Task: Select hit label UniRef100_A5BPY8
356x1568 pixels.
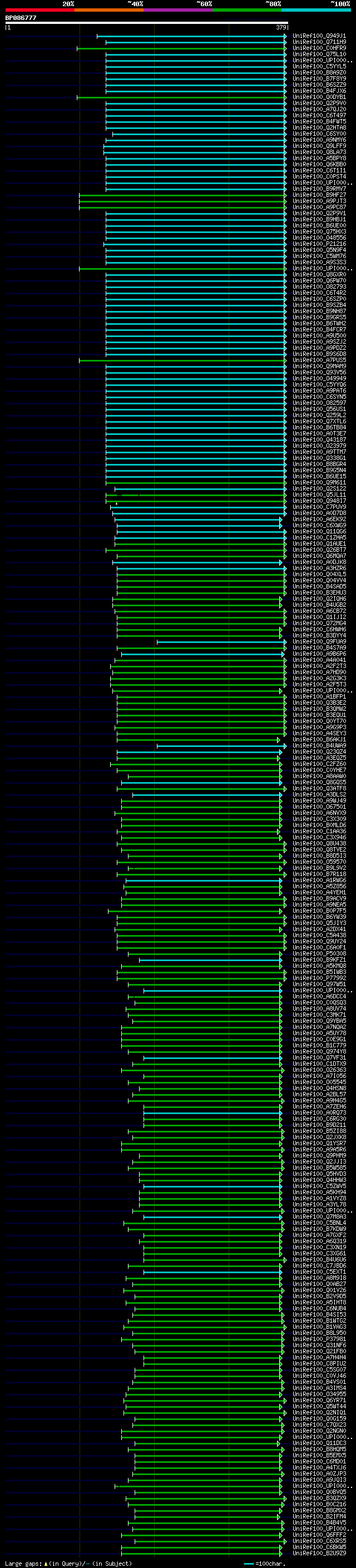Action: [319, 159]
